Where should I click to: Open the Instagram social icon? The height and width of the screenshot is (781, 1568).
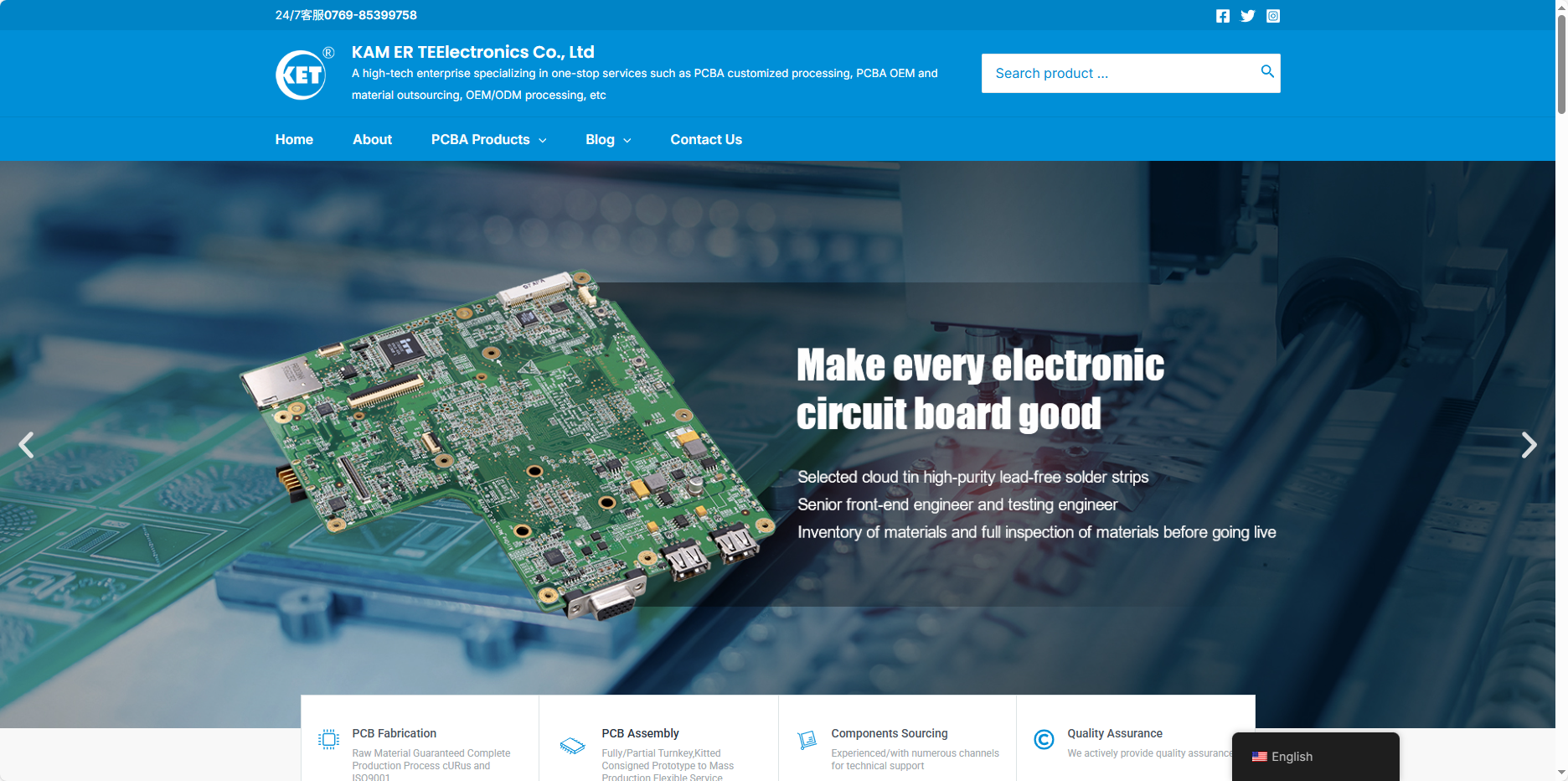tap(1272, 16)
